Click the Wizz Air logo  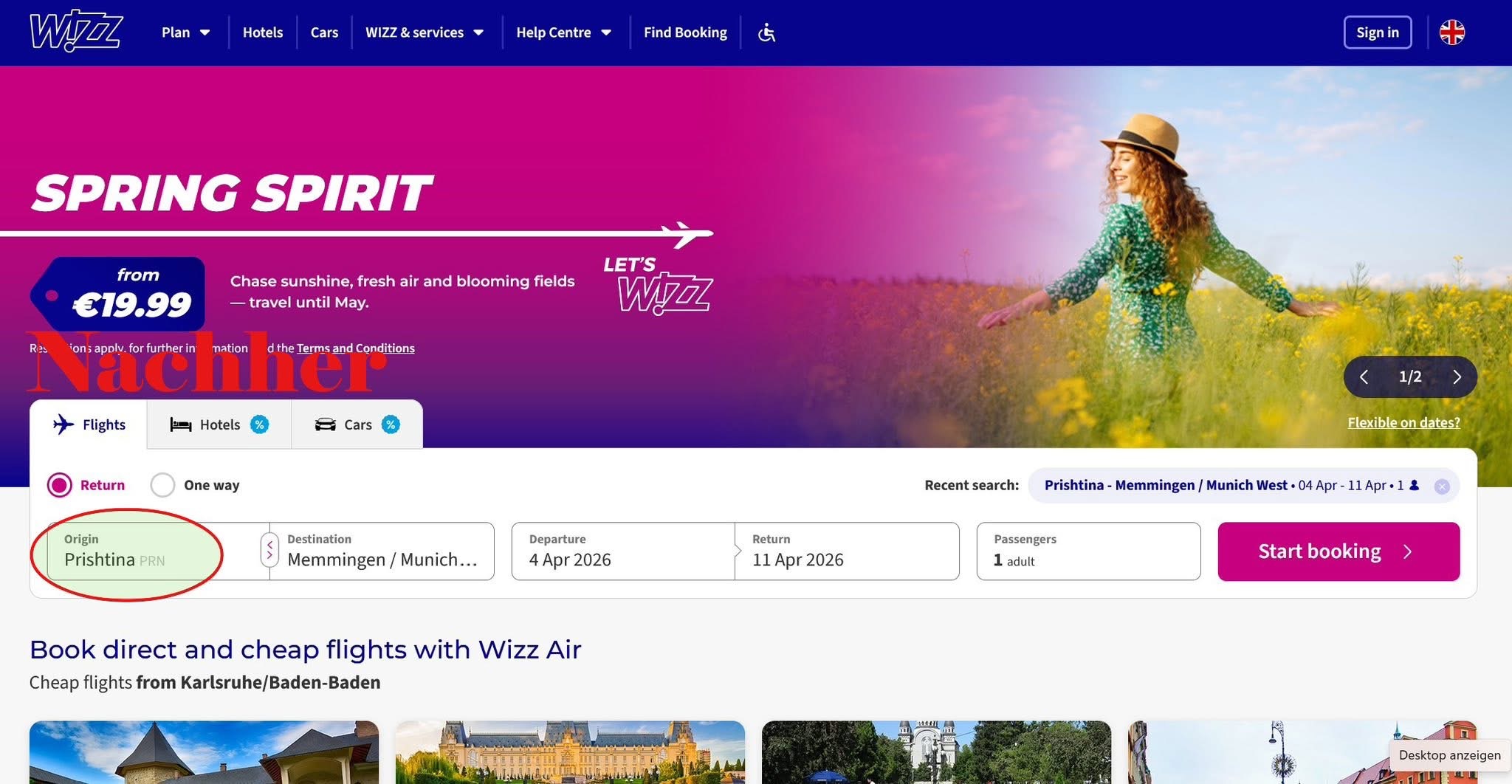(x=74, y=32)
